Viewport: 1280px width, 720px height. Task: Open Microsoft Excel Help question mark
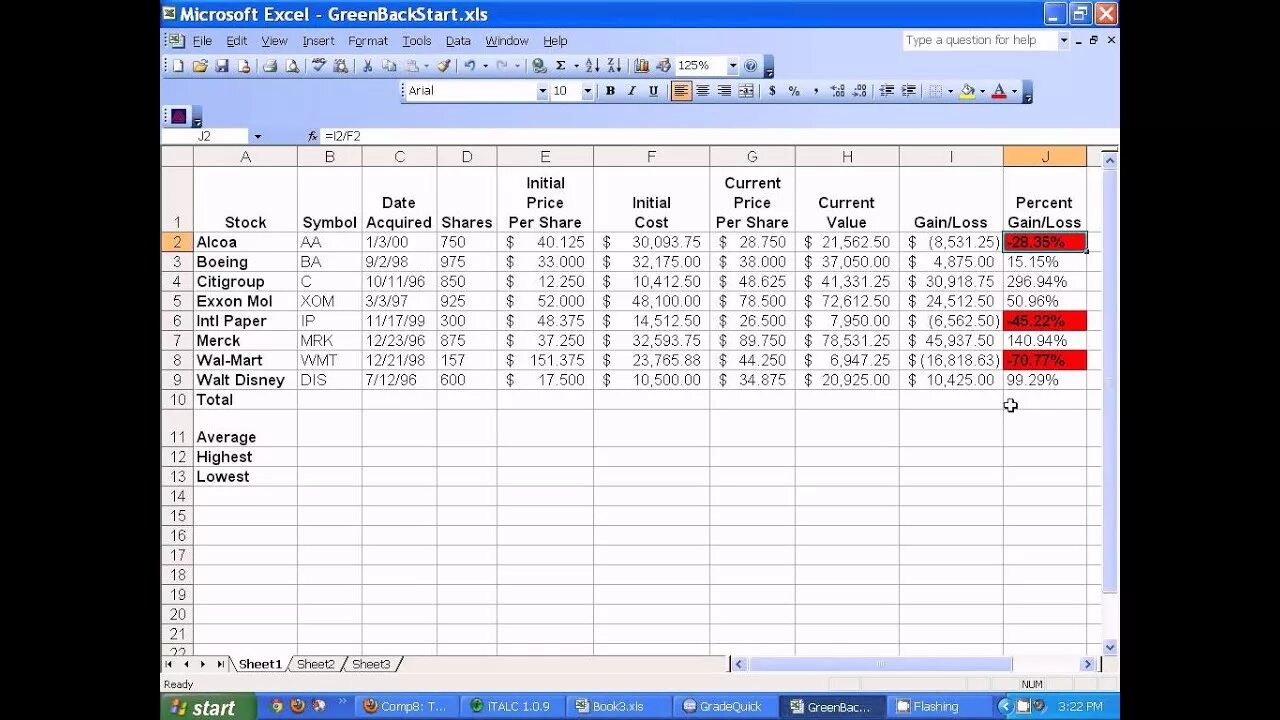751,66
